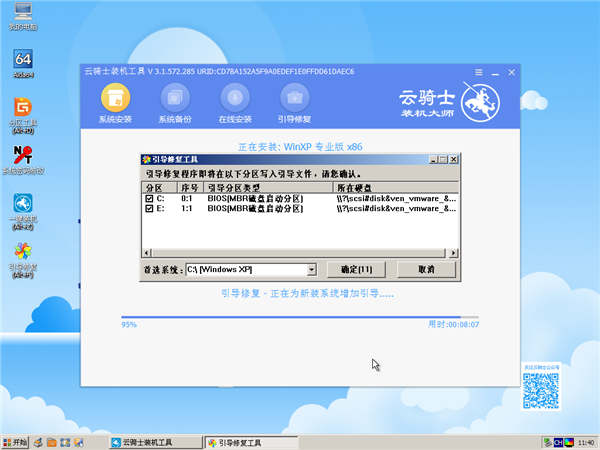This screenshot has width=600, height=450.
Task: Click the green network tray icon
Action: click(x=548, y=443)
